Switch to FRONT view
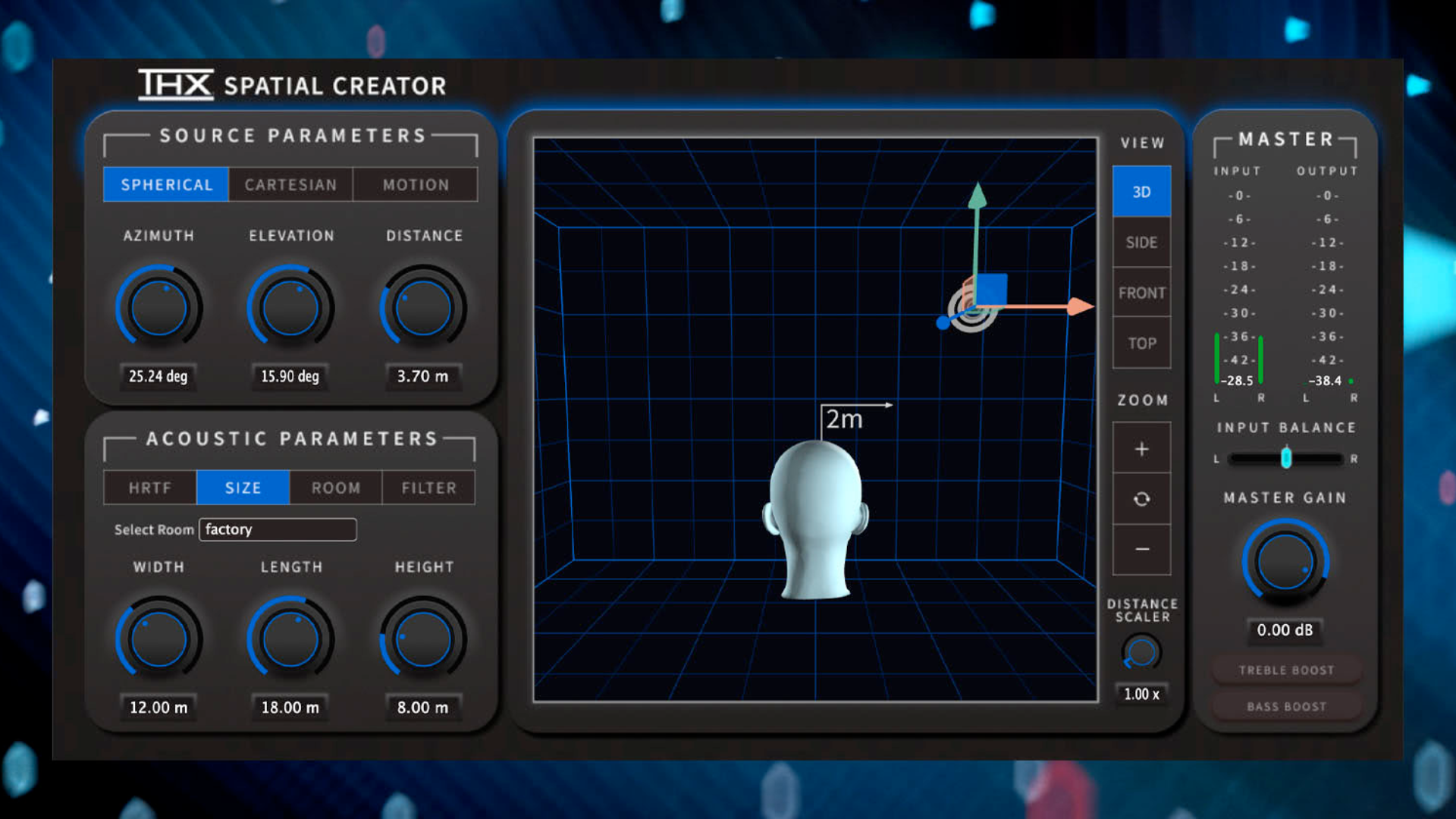The width and height of the screenshot is (1456, 819). [1141, 293]
